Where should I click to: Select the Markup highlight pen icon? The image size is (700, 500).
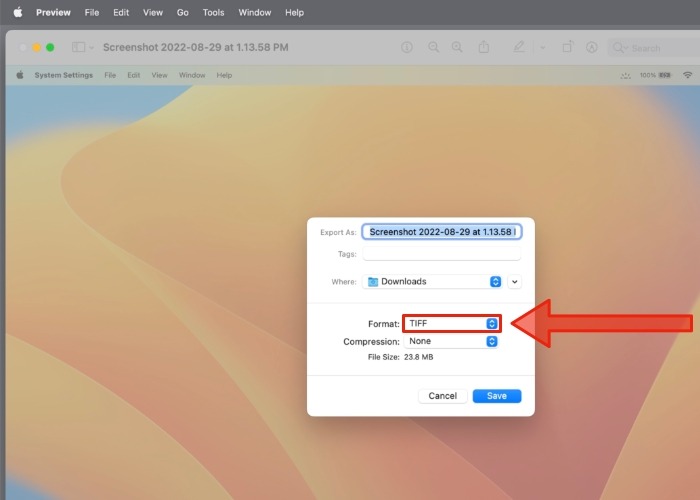(x=519, y=47)
